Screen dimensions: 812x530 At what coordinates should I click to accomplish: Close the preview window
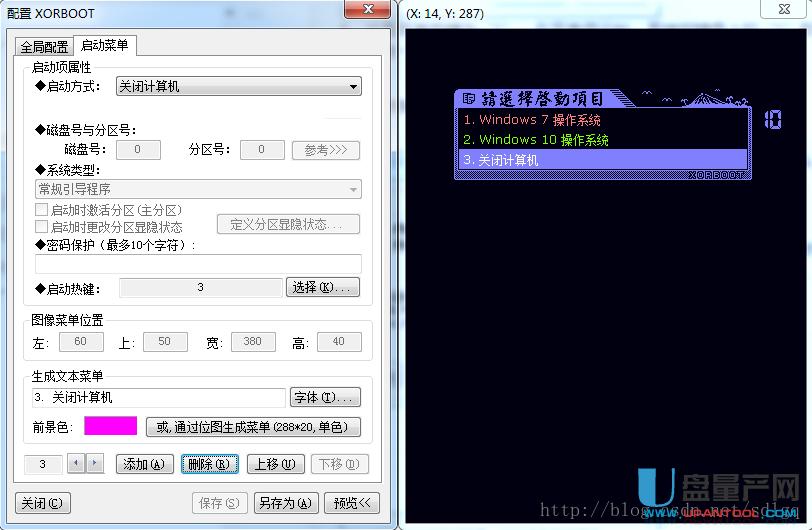pyautogui.click(x=784, y=9)
